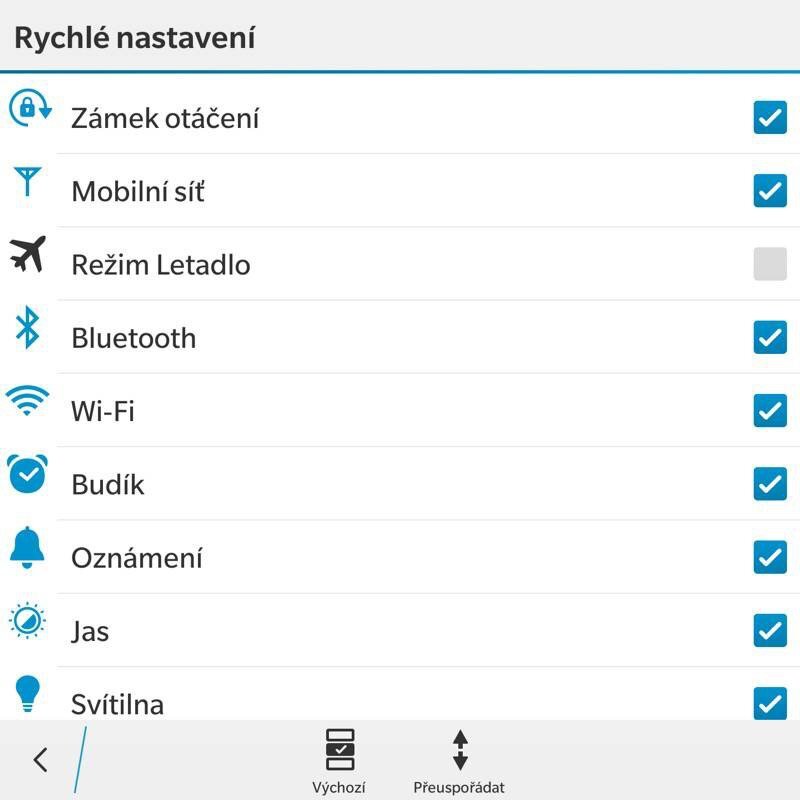The height and width of the screenshot is (800, 800).
Task: Go back using the back arrow
Action: click(40, 760)
